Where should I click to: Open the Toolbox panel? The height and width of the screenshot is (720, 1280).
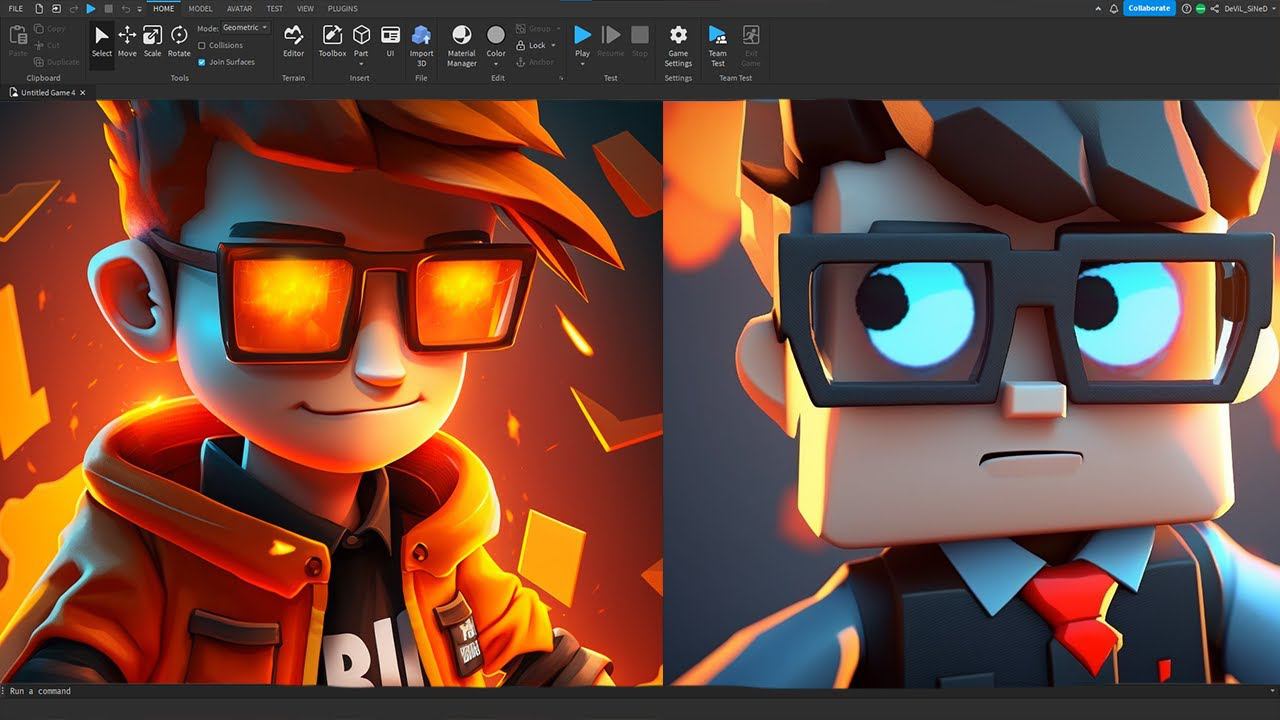pyautogui.click(x=332, y=41)
